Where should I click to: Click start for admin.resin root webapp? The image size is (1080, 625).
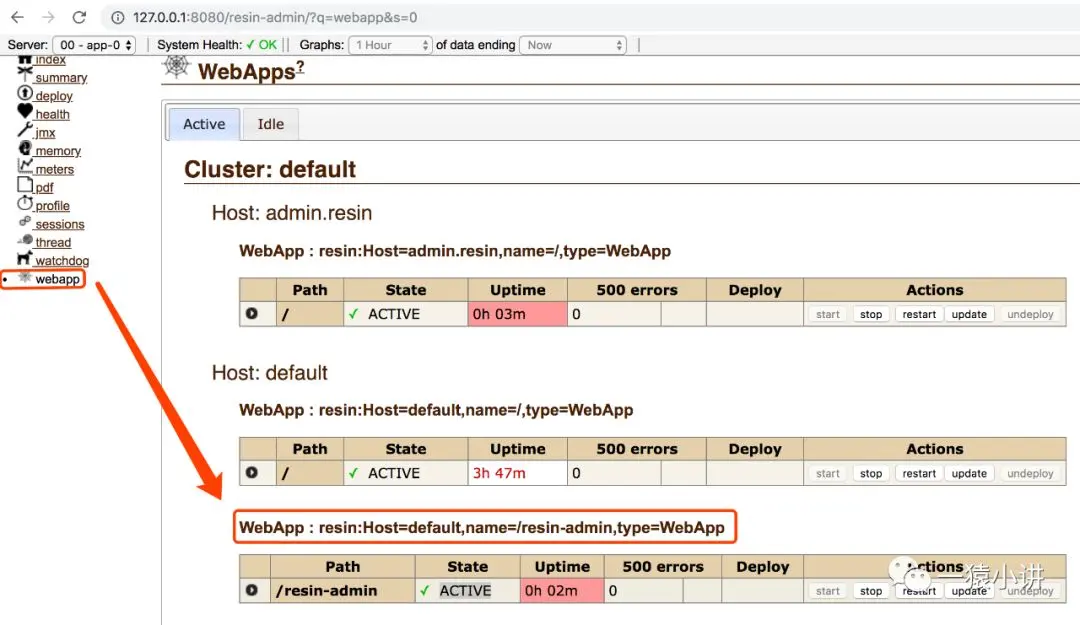pos(828,314)
